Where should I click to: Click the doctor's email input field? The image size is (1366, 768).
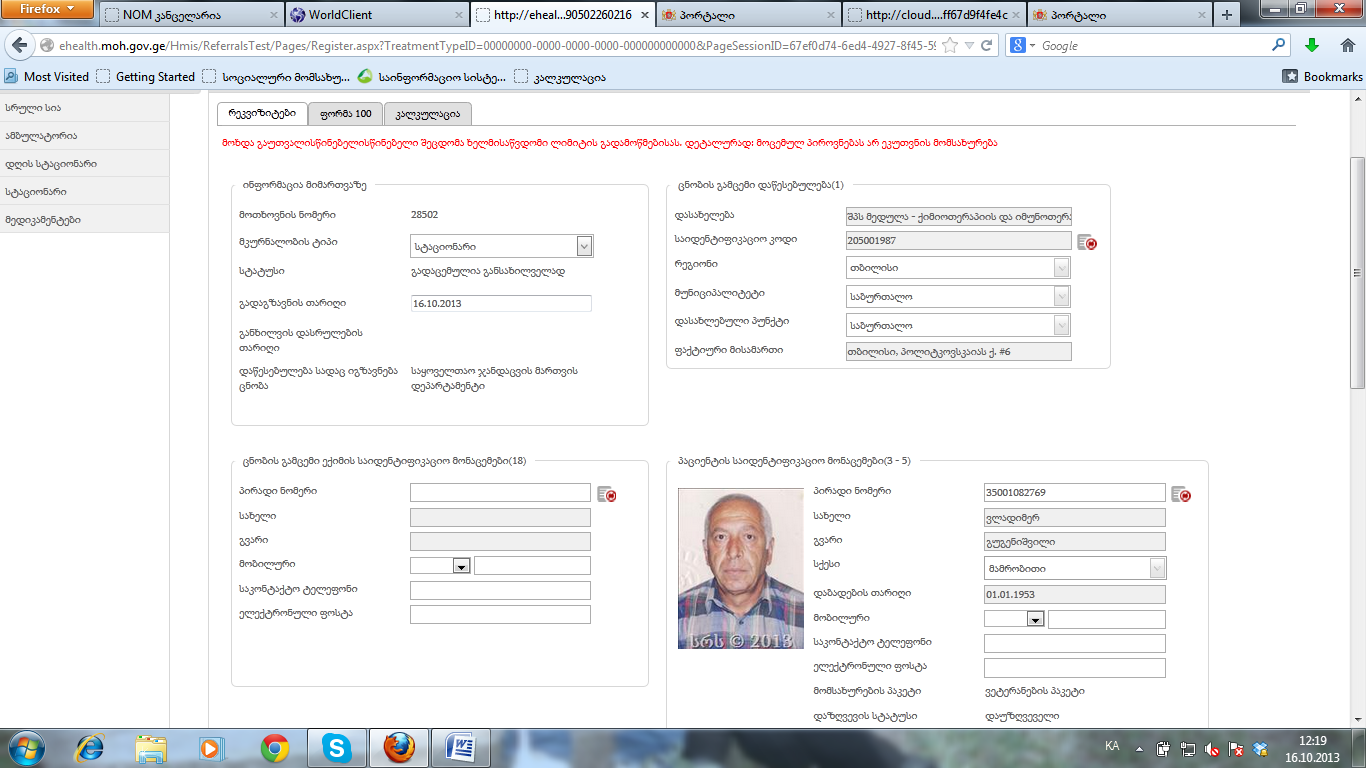click(x=500, y=614)
